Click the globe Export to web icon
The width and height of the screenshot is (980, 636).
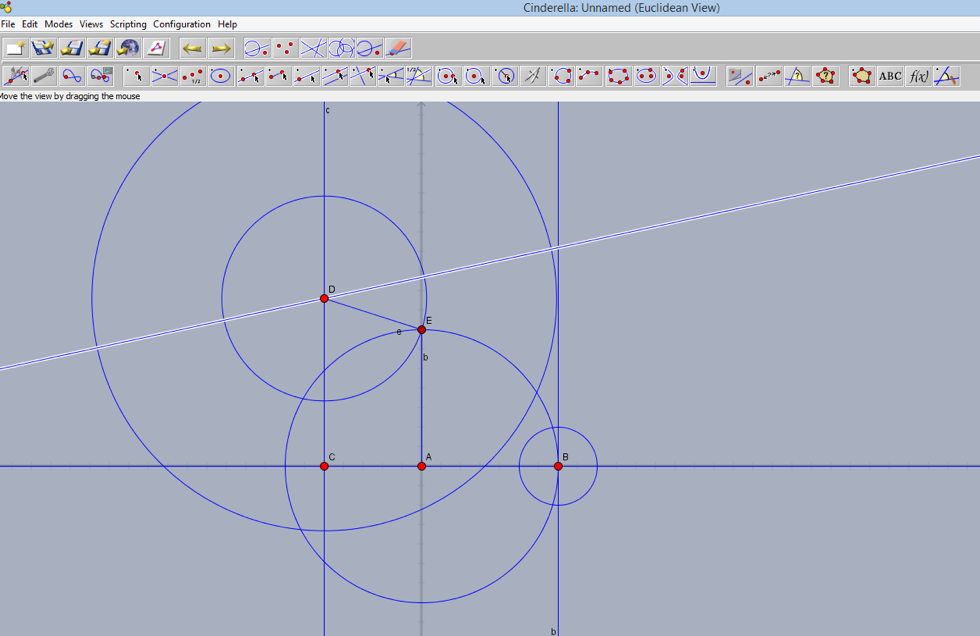point(127,48)
